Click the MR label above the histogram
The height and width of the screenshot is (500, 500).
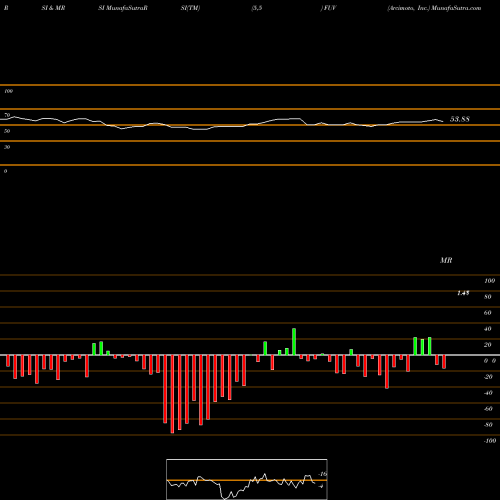click(x=446, y=260)
